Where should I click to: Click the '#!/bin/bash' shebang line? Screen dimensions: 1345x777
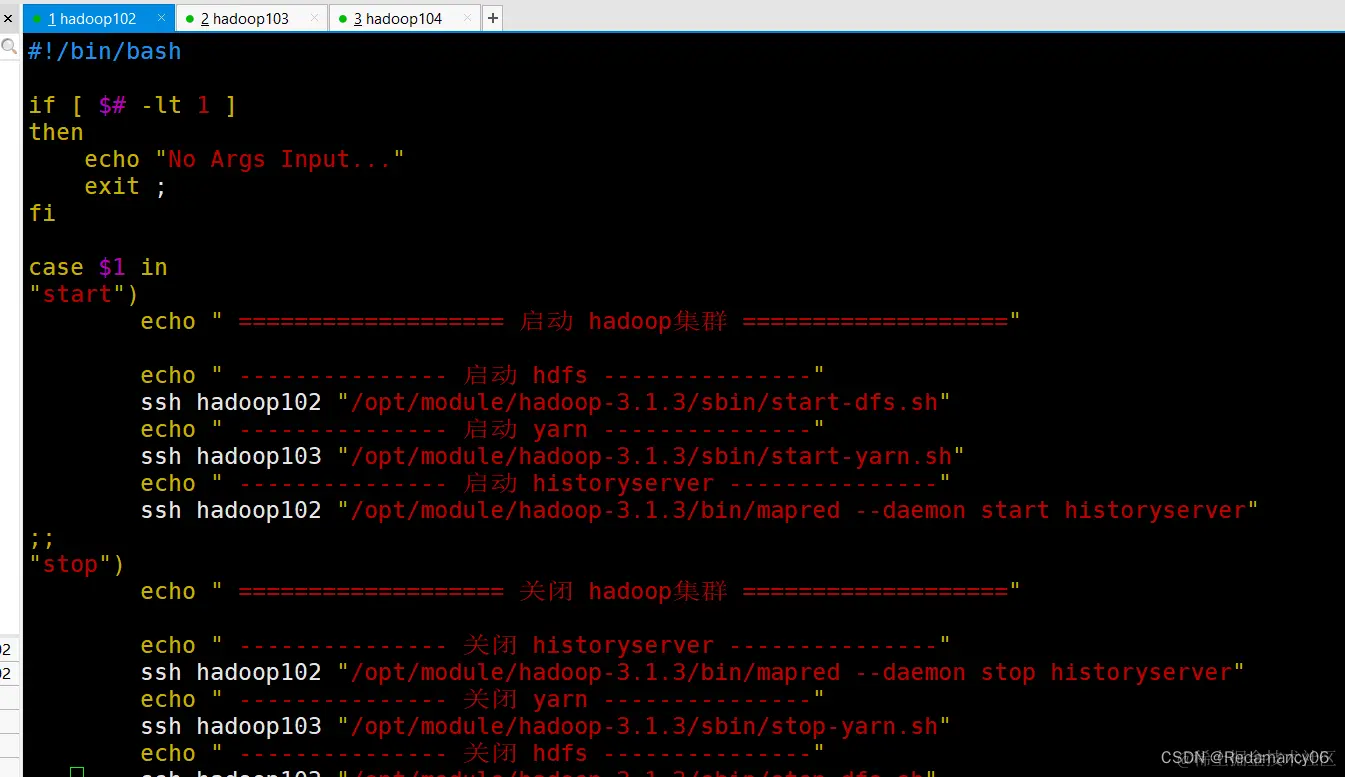(105, 51)
